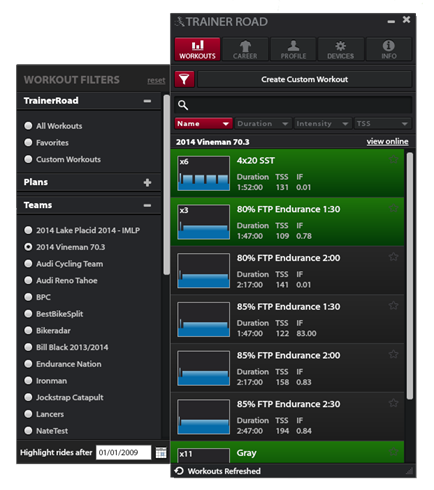Viewport: 434px width, 490px height.
Task: Click the reset filters link
Action: pos(156,80)
